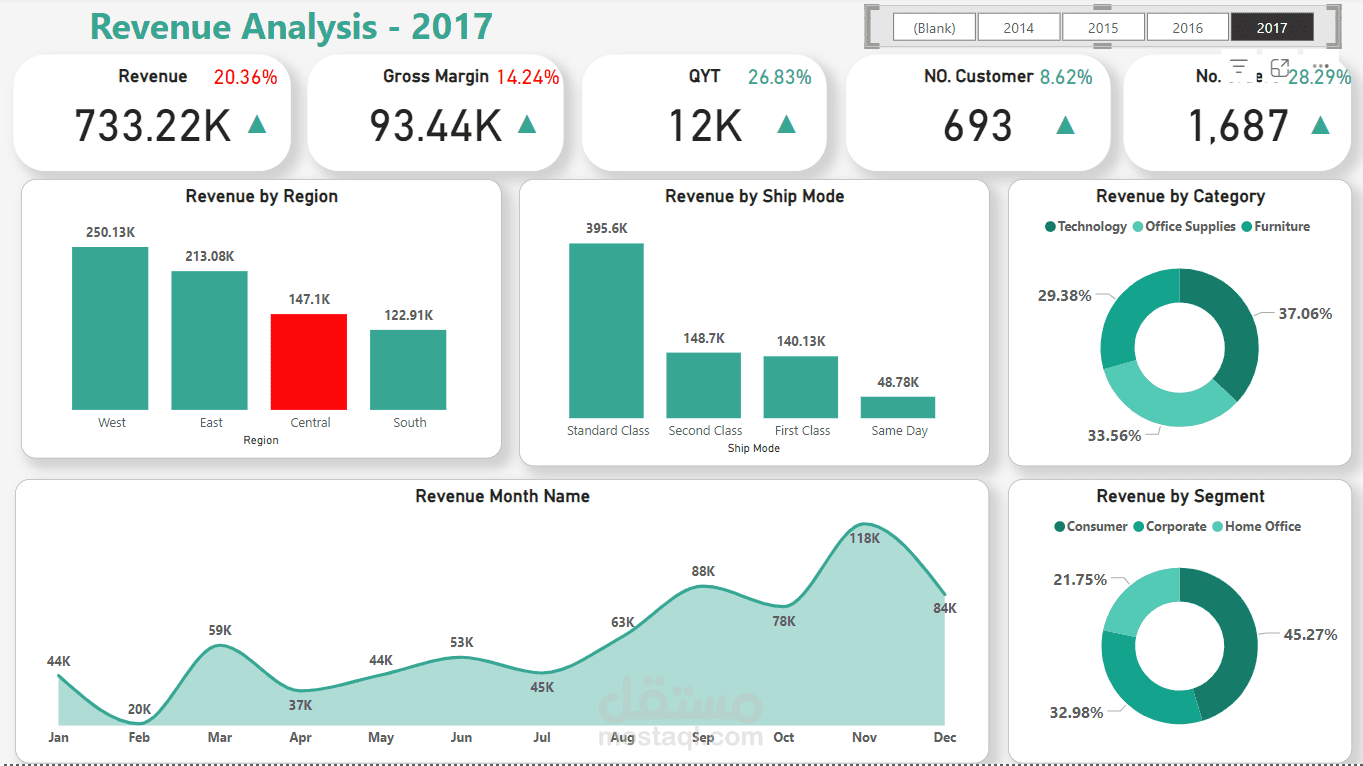
Task: Click the Revenue value 733.22K
Action: click(x=153, y=126)
